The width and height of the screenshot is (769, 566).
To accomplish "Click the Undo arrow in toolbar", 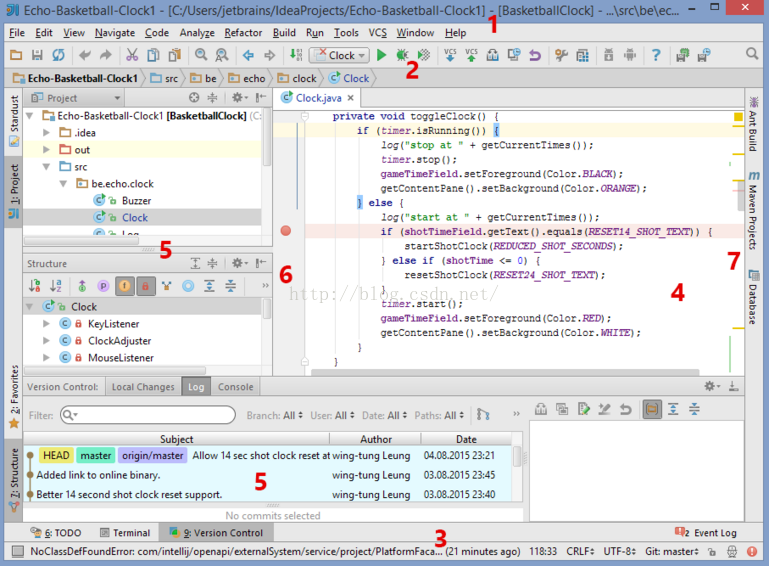I will point(84,55).
